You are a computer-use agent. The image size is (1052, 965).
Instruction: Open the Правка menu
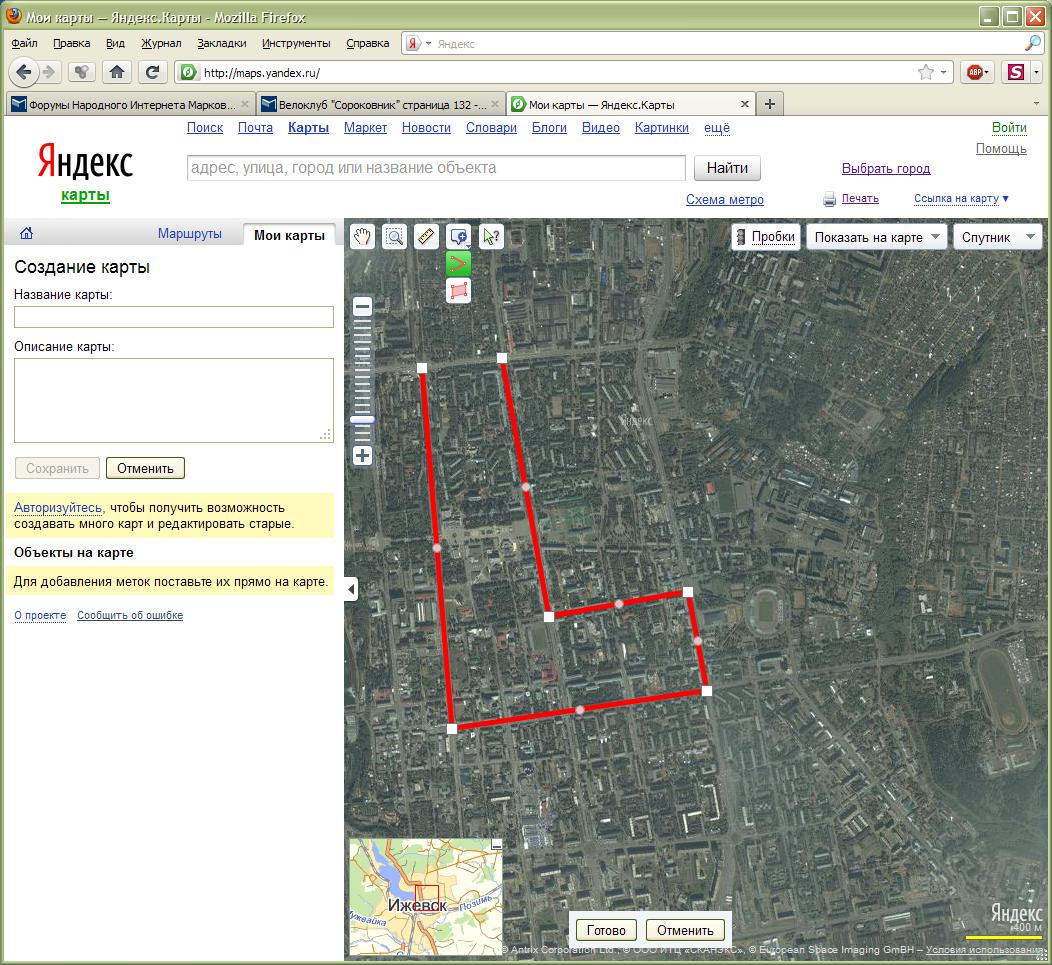[x=71, y=43]
